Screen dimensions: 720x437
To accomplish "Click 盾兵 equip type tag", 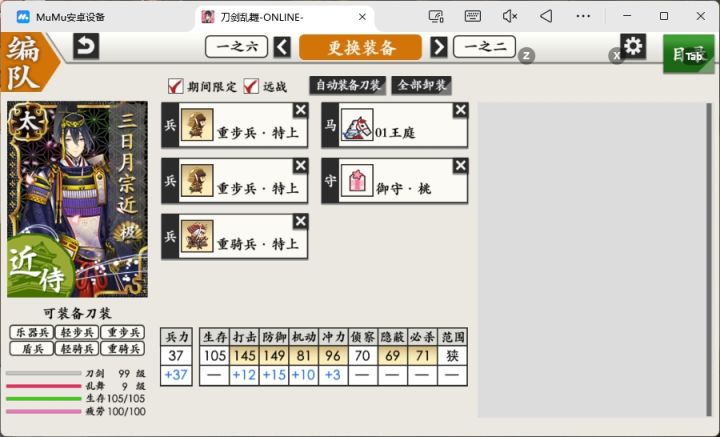I will [32, 348].
